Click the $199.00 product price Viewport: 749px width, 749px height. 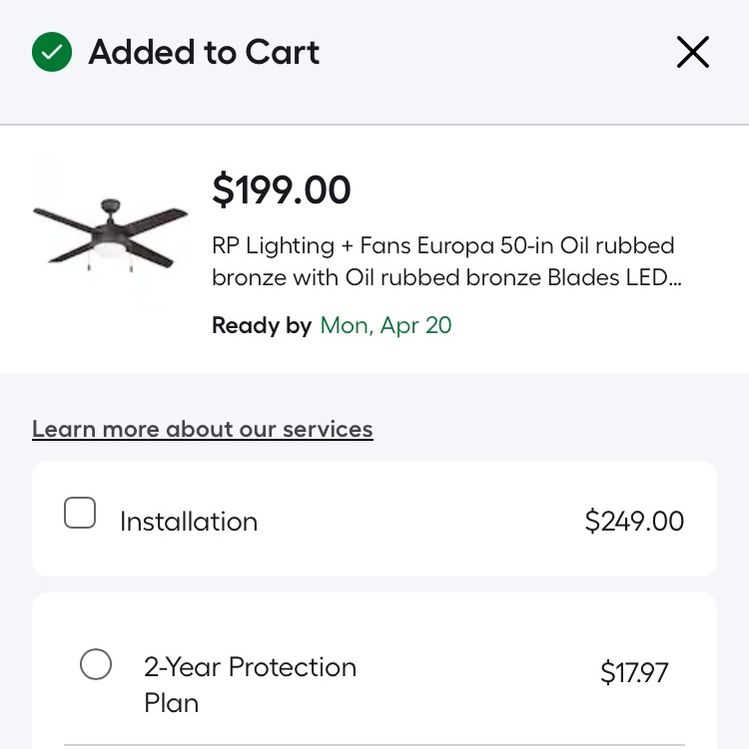pyautogui.click(x=281, y=190)
